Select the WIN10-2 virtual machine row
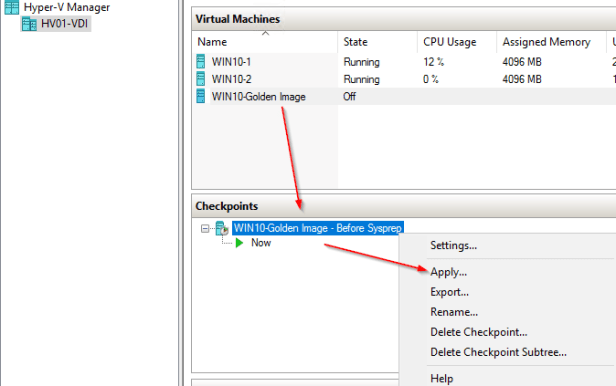The image size is (616, 386). coord(404,79)
